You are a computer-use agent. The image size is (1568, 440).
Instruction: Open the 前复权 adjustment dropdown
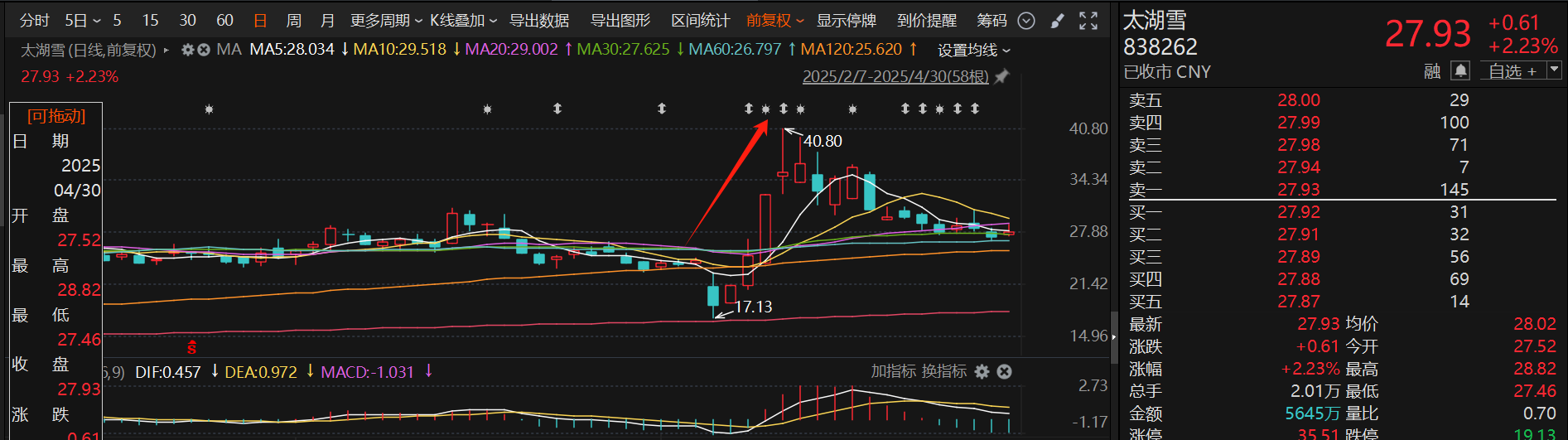click(x=774, y=21)
